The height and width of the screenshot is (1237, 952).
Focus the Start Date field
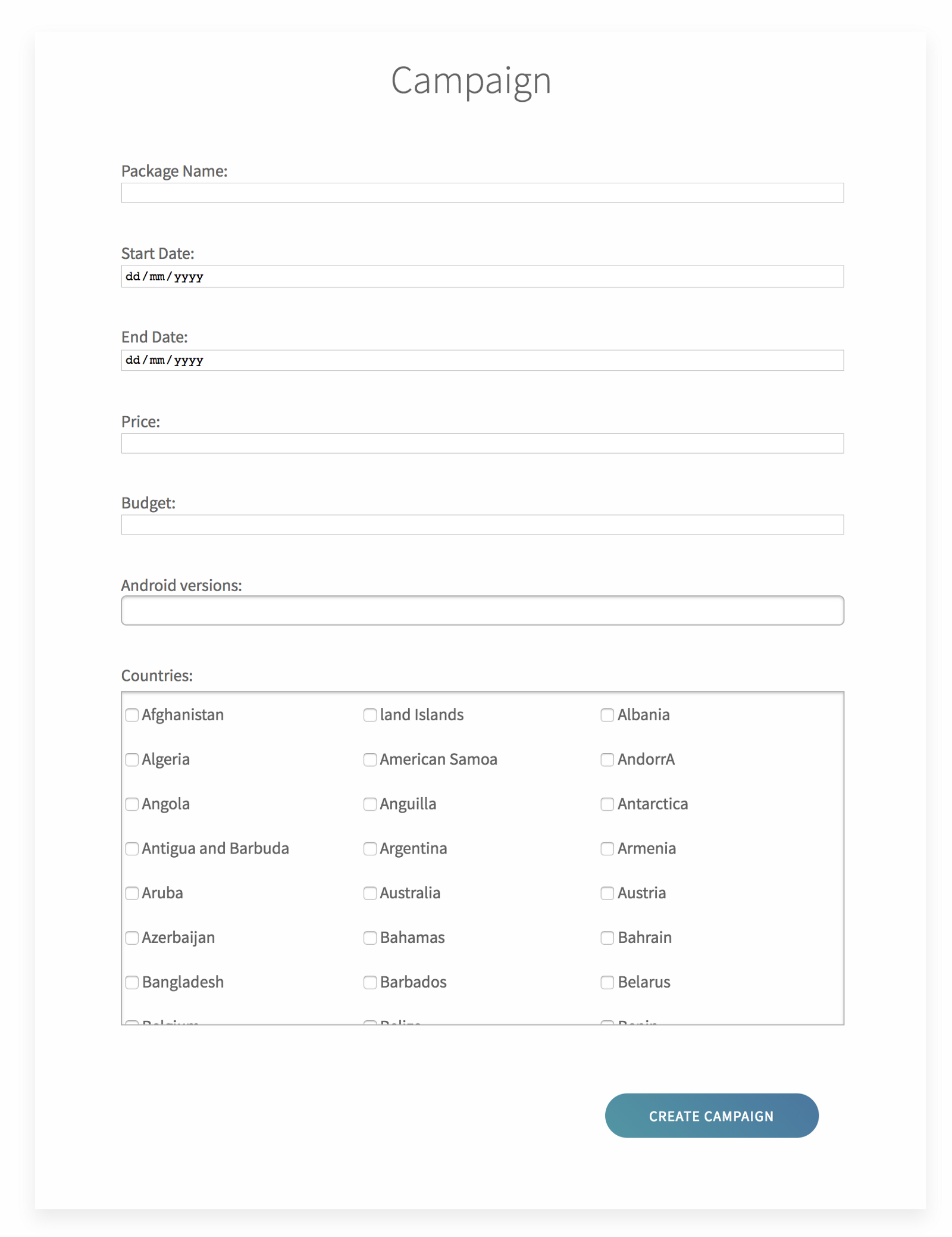(x=482, y=276)
